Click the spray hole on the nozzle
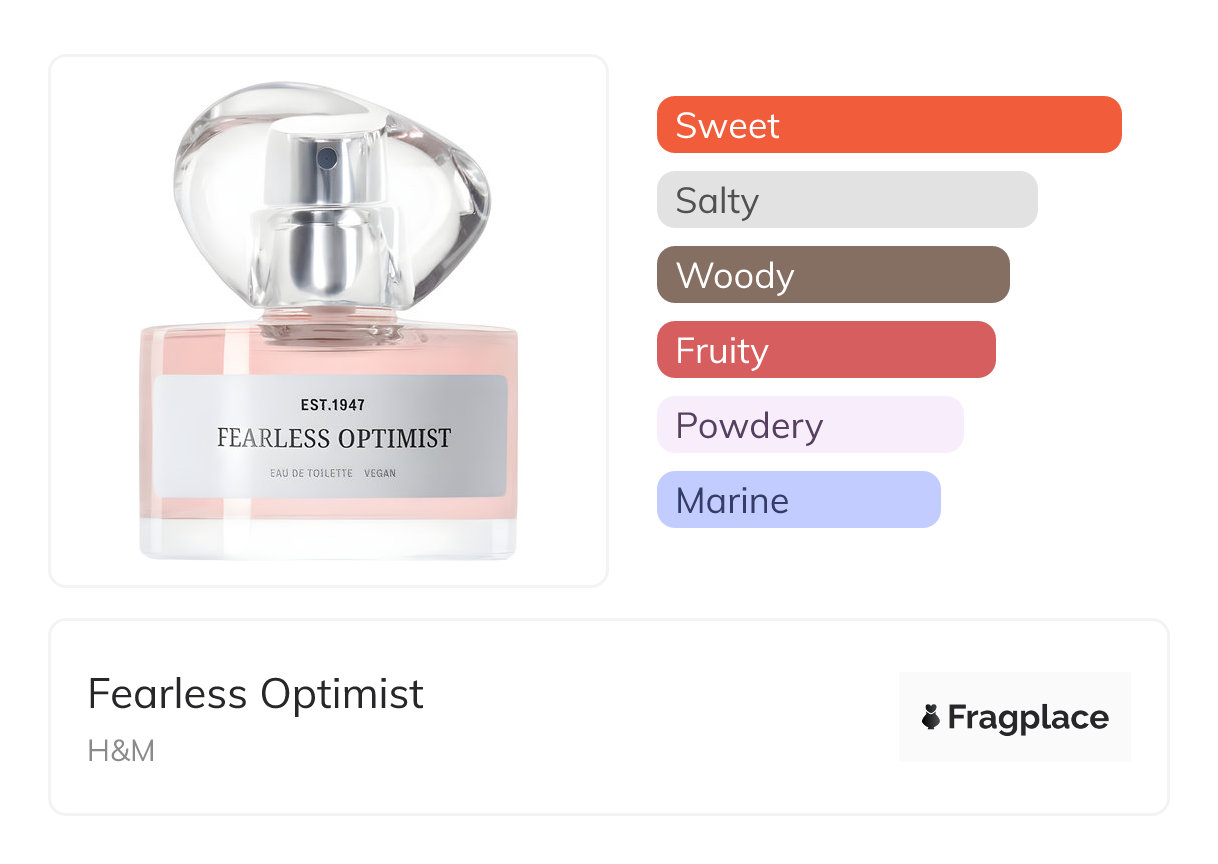1218x864 pixels. [327, 157]
